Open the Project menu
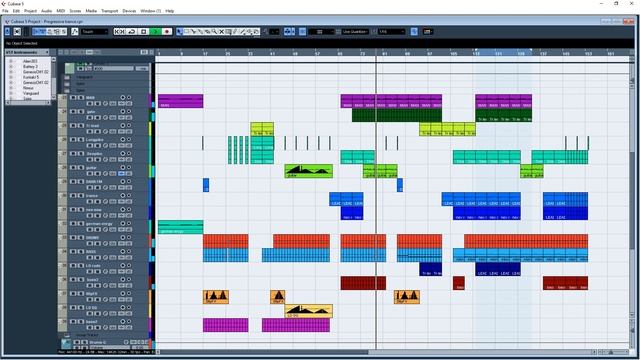The image size is (640, 360). click(x=31, y=11)
